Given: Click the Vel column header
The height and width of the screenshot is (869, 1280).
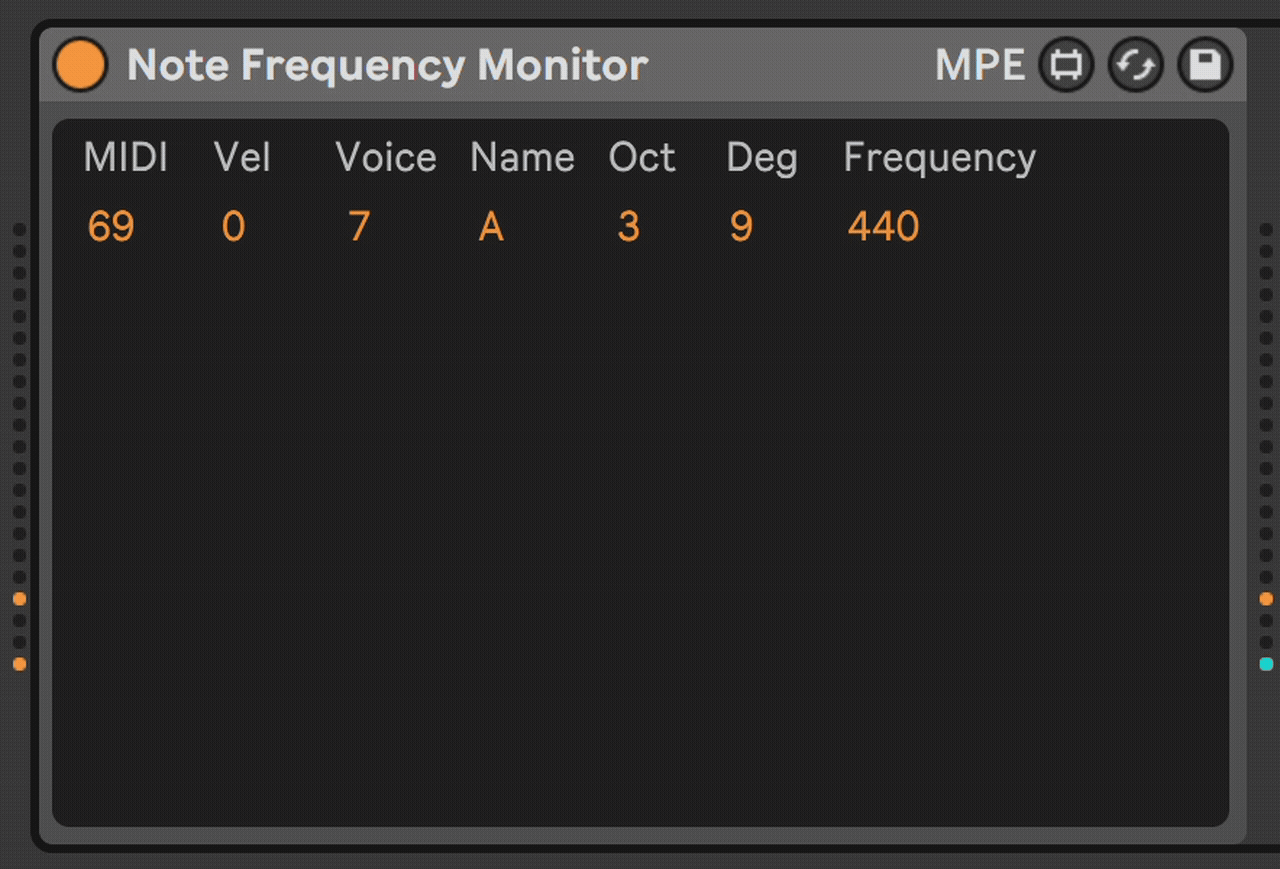Looking at the screenshot, I should [242, 158].
